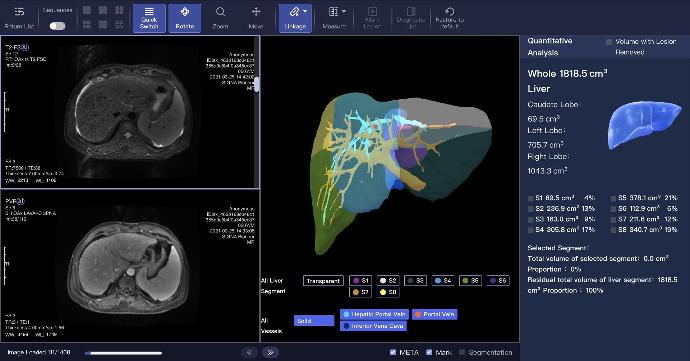Activate the Quick Switch tool
The image size is (690, 361).
click(149, 18)
